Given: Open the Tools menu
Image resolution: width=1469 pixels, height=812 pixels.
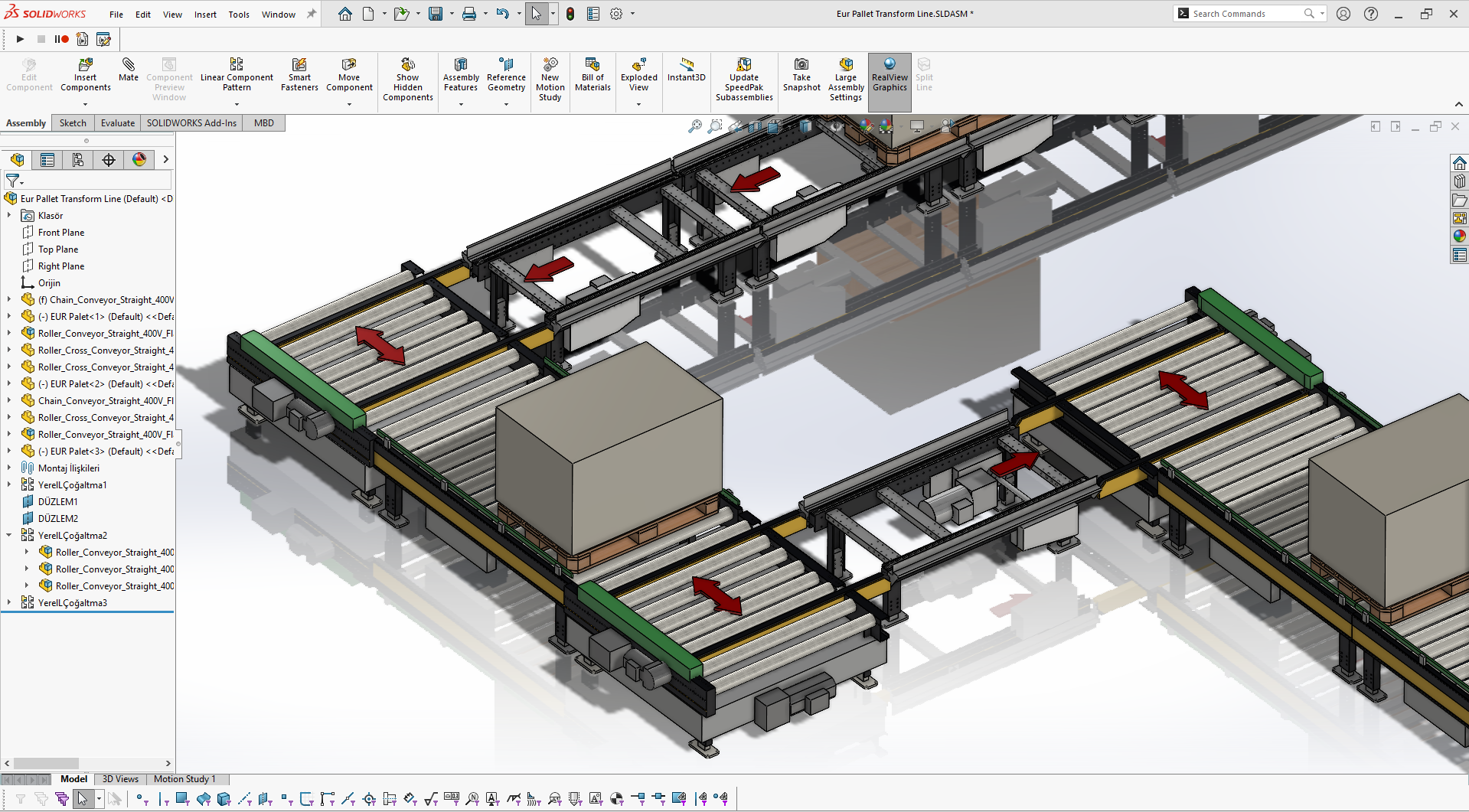Looking at the screenshot, I should (x=239, y=15).
